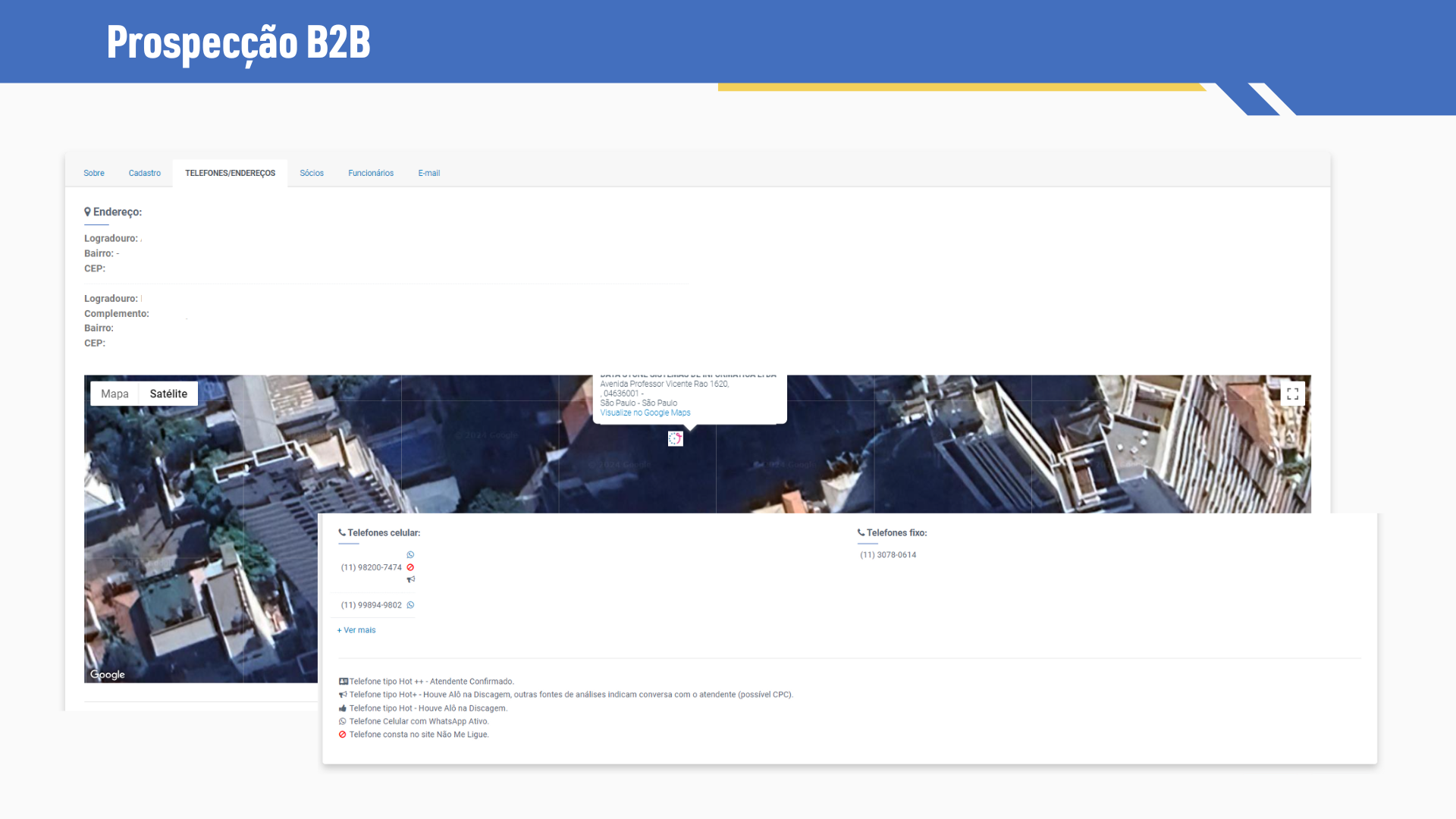Click WhatsApp icon beside (11) 98200-7474

click(x=410, y=555)
